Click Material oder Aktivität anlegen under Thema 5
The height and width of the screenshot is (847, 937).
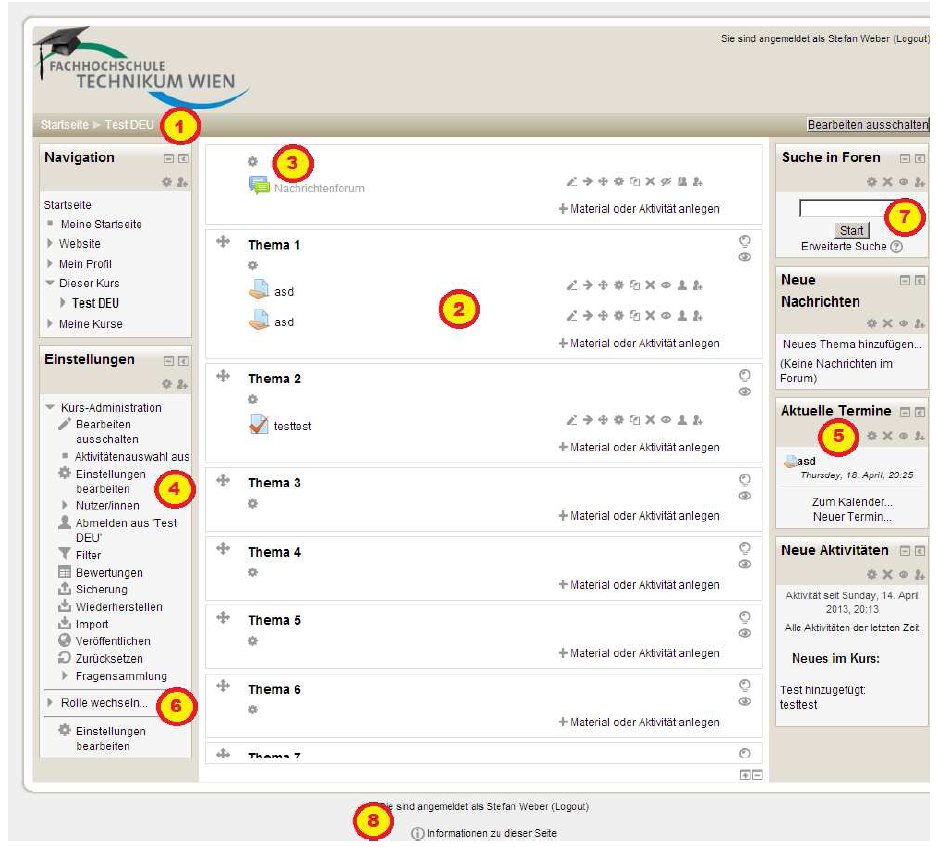coord(639,653)
